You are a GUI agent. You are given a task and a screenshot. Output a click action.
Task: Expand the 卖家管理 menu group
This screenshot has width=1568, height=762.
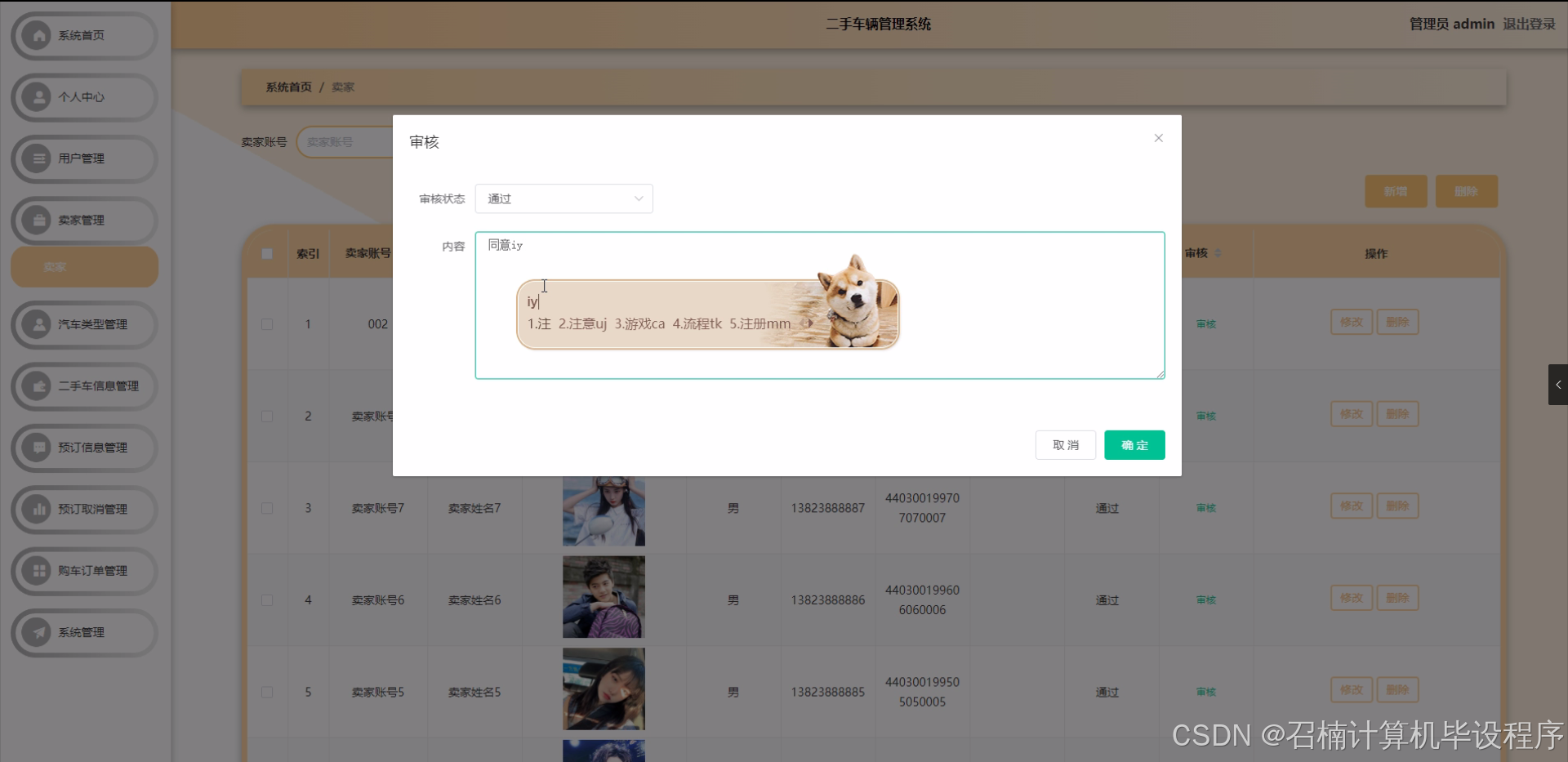[82, 220]
